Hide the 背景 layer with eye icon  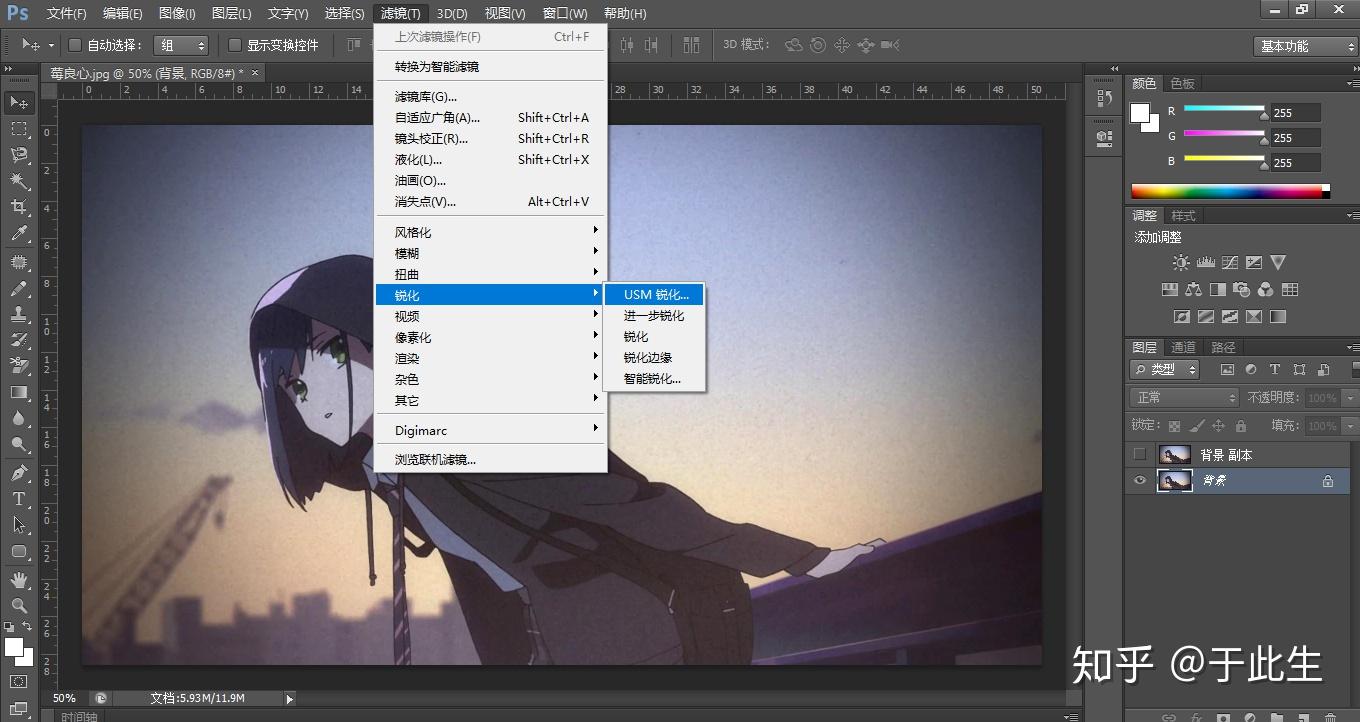[1139, 481]
